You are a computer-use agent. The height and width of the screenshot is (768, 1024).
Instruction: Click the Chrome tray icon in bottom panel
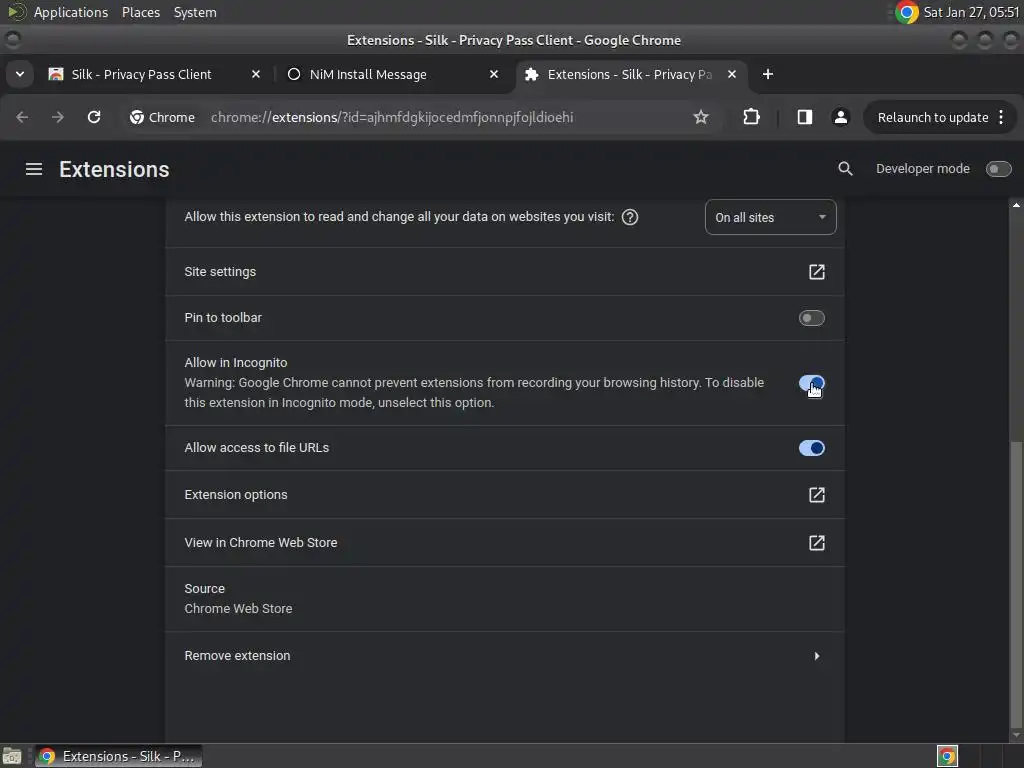click(947, 756)
